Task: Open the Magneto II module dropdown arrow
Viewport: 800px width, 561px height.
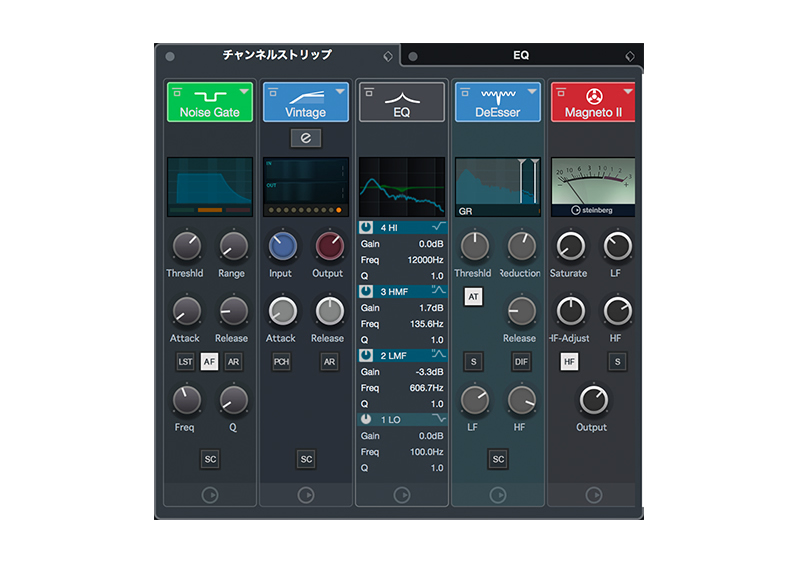Action: tap(628, 91)
